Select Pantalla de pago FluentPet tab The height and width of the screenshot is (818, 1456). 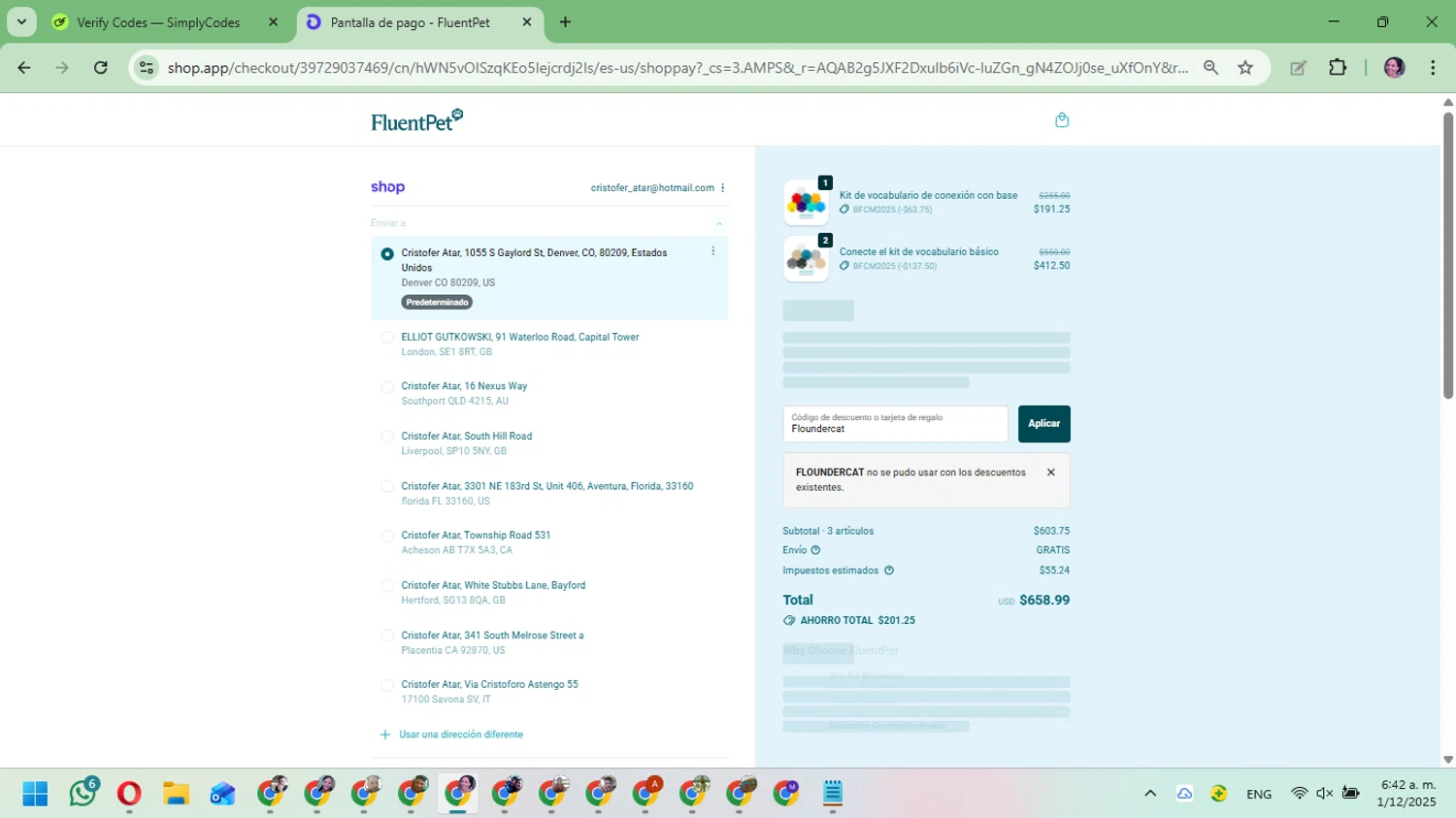tap(410, 22)
